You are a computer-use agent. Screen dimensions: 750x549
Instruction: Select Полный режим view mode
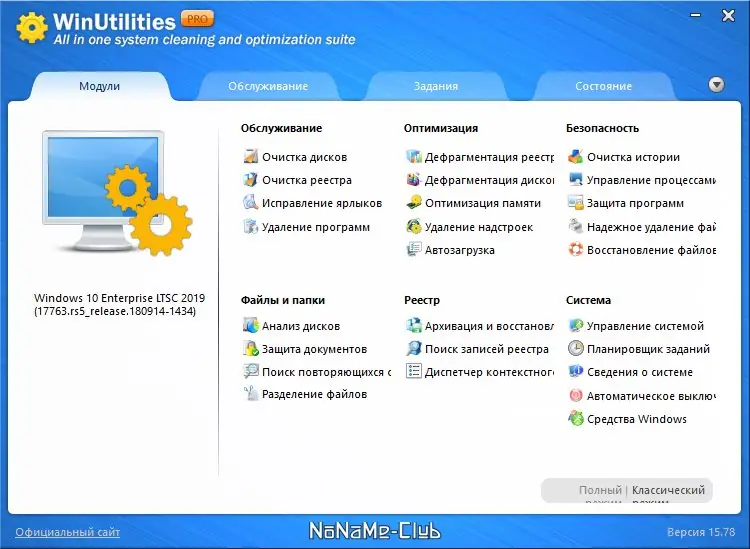[x=600, y=491]
